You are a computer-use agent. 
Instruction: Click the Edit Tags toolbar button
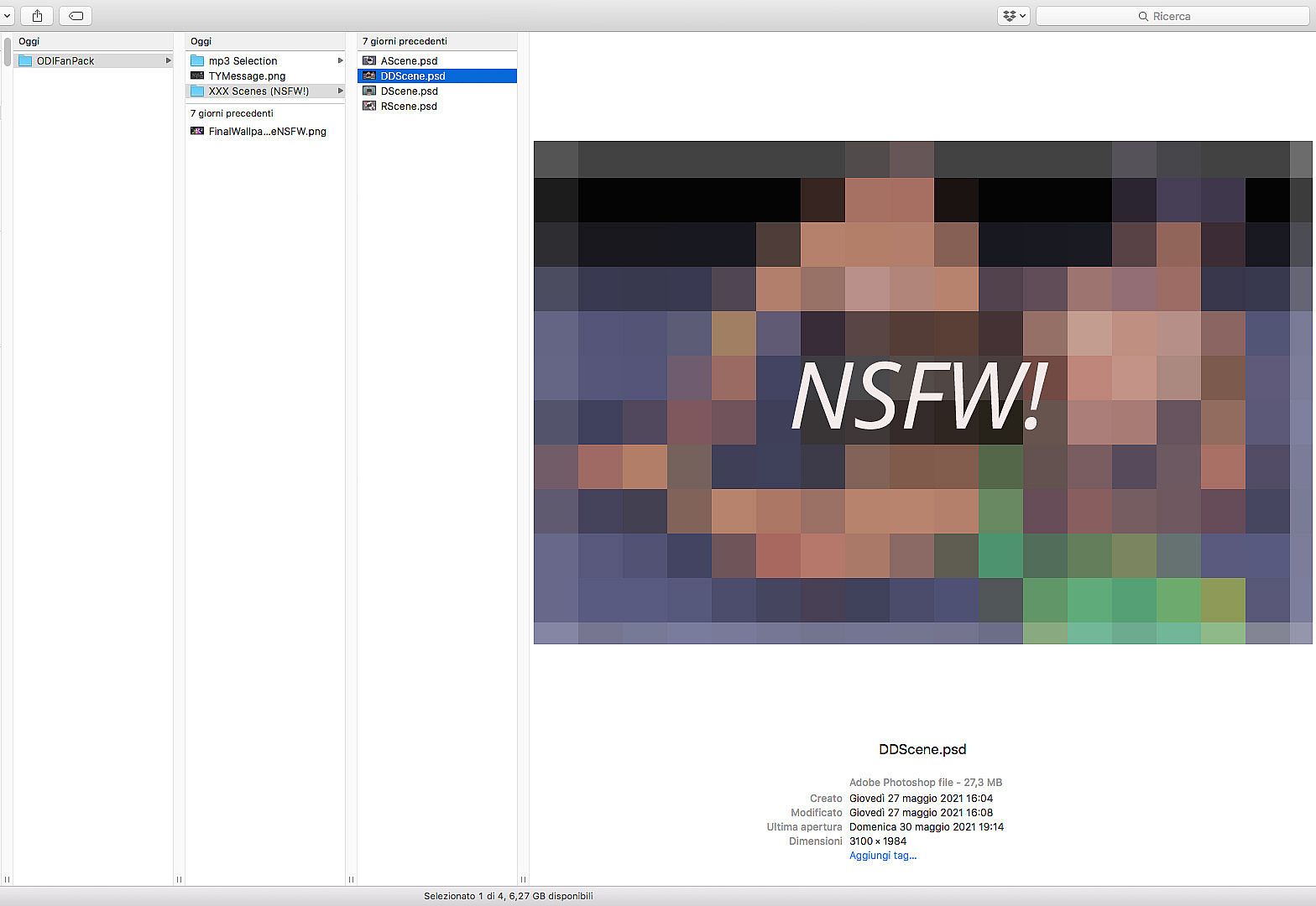click(76, 16)
